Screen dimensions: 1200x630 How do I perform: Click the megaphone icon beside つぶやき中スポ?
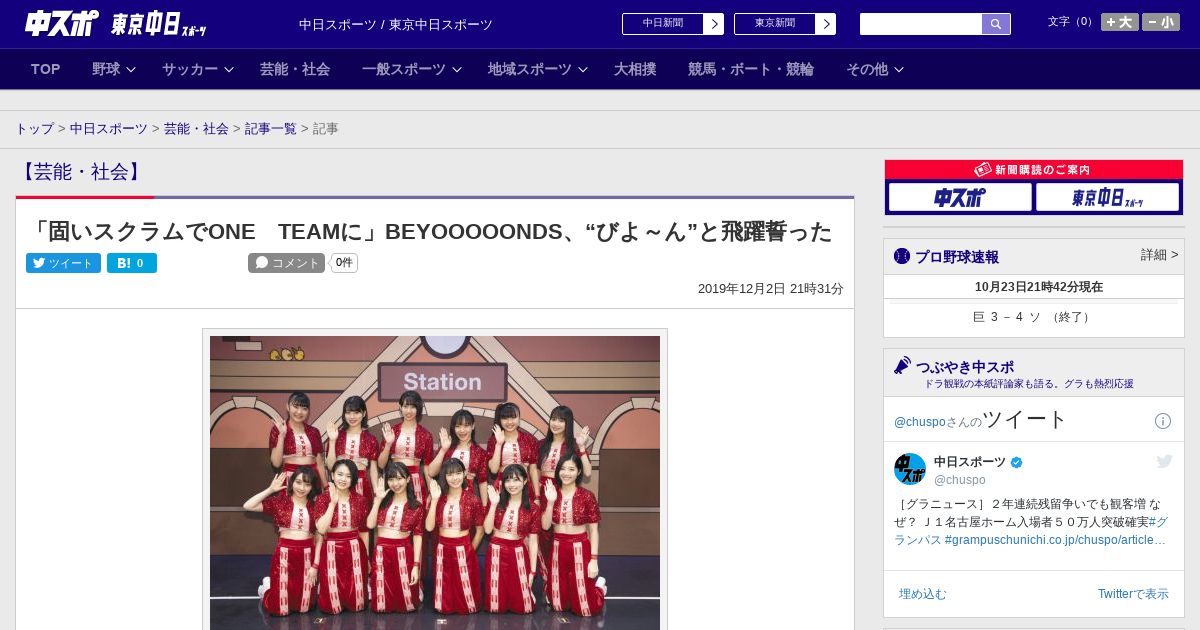tap(902, 365)
